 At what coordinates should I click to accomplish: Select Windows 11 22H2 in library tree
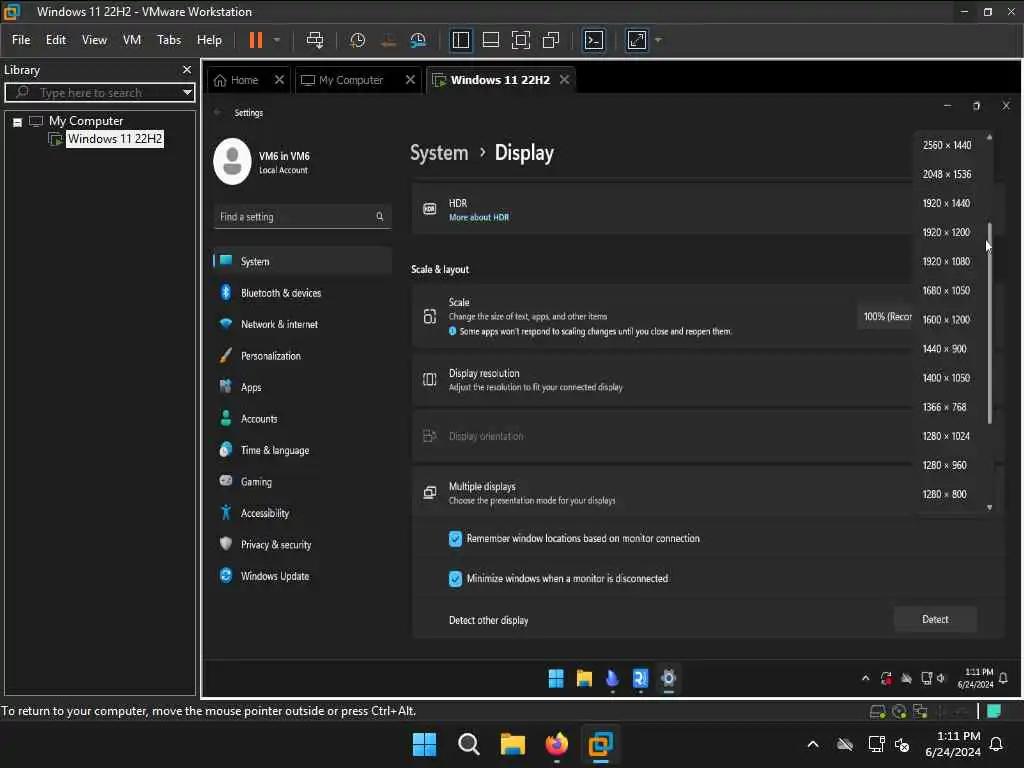pyautogui.click(x=114, y=138)
